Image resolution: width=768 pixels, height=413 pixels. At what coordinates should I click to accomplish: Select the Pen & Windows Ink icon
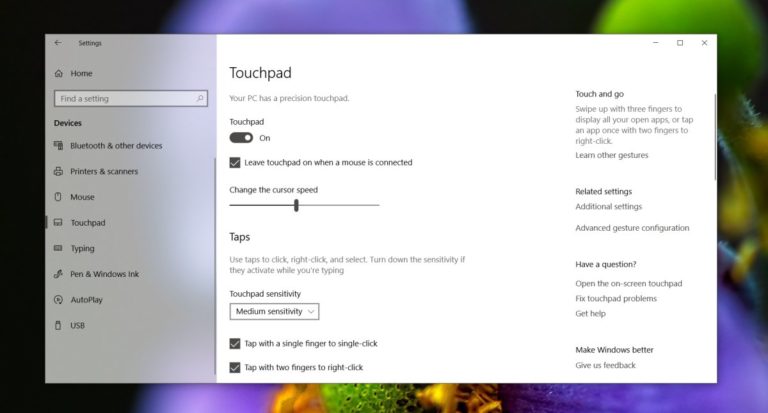58,274
